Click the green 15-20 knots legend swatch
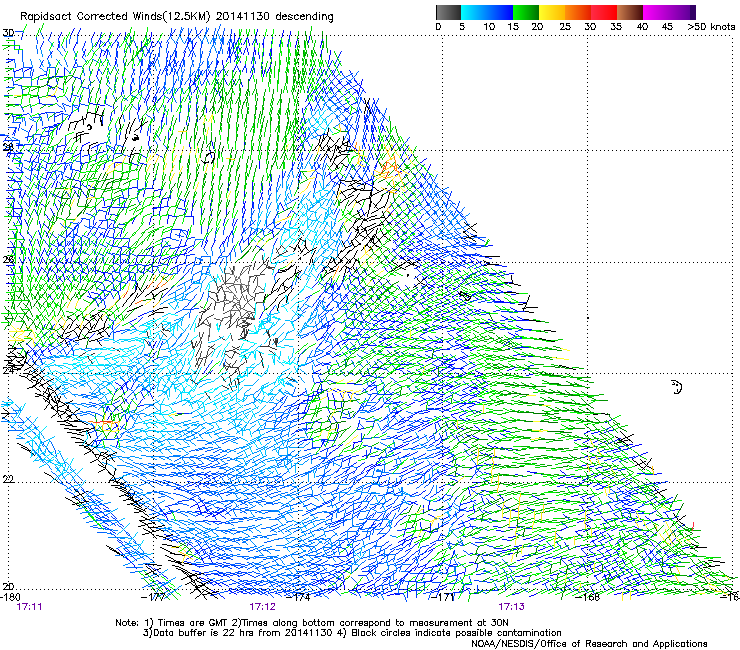Screen dimensions: 740x650 (526, 12)
